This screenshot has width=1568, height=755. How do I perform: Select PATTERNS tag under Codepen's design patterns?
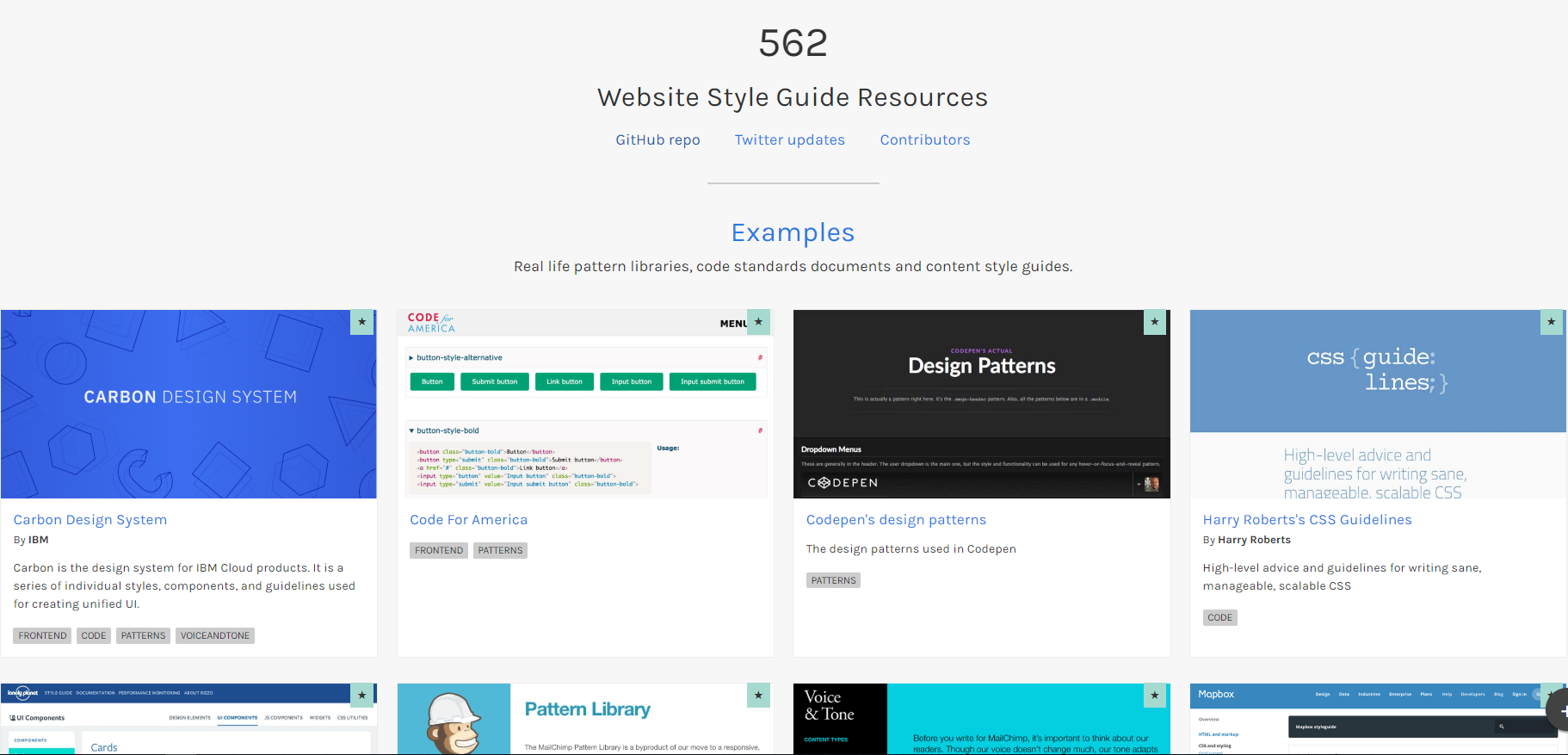pos(833,580)
